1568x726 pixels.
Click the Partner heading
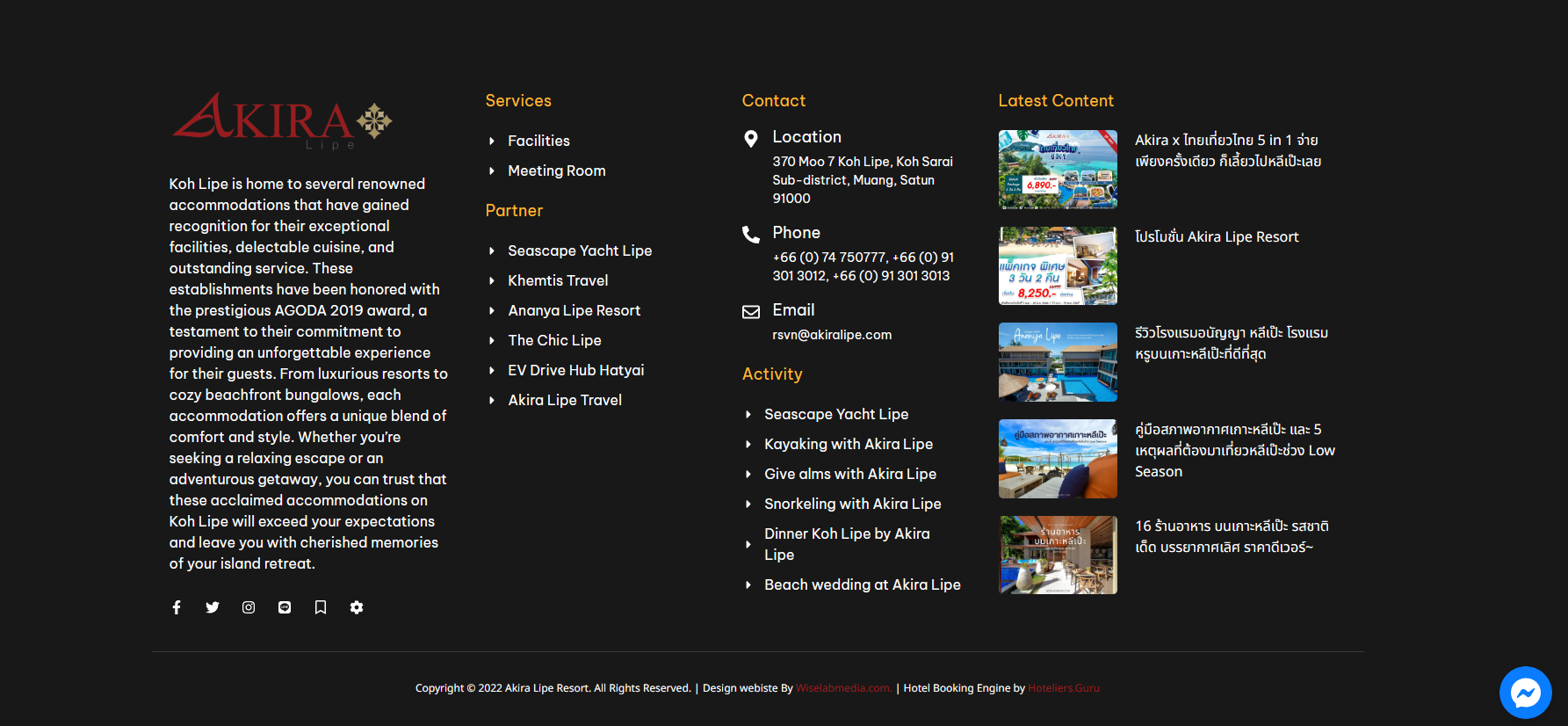pyautogui.click(x=514, y=211)
